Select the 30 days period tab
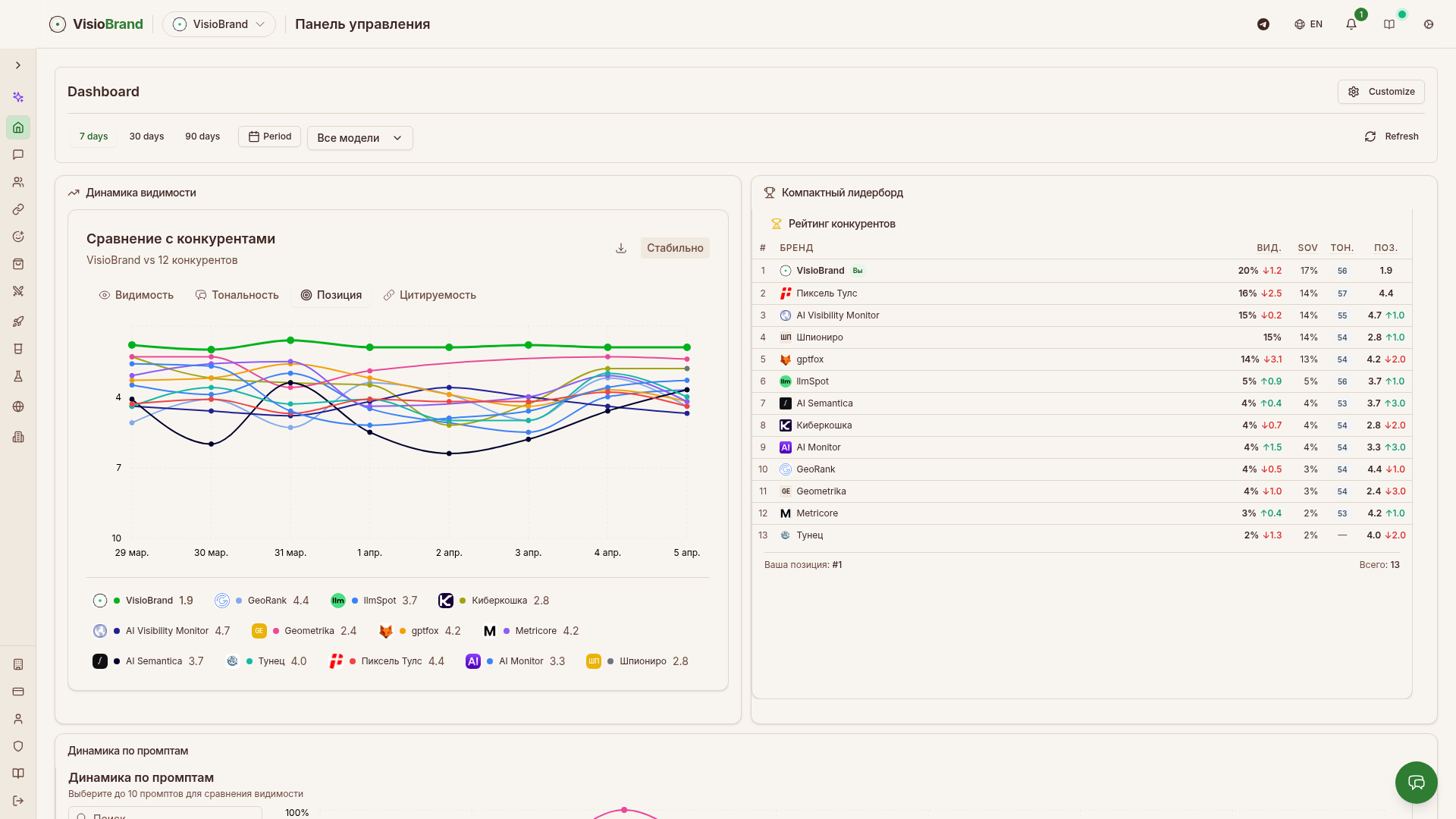 click(146, 136)
